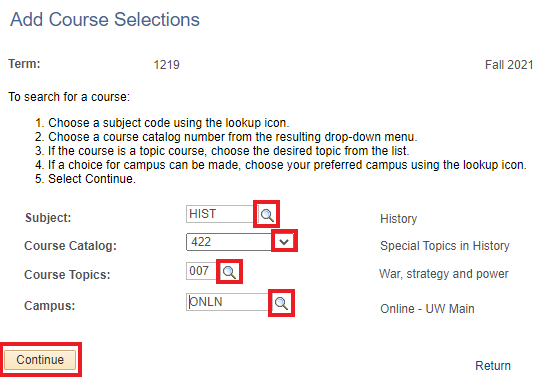Viewport: 551px width, 385px height.
Task: Click the Fall 2021 term description
Action: (x=509, y=65)
